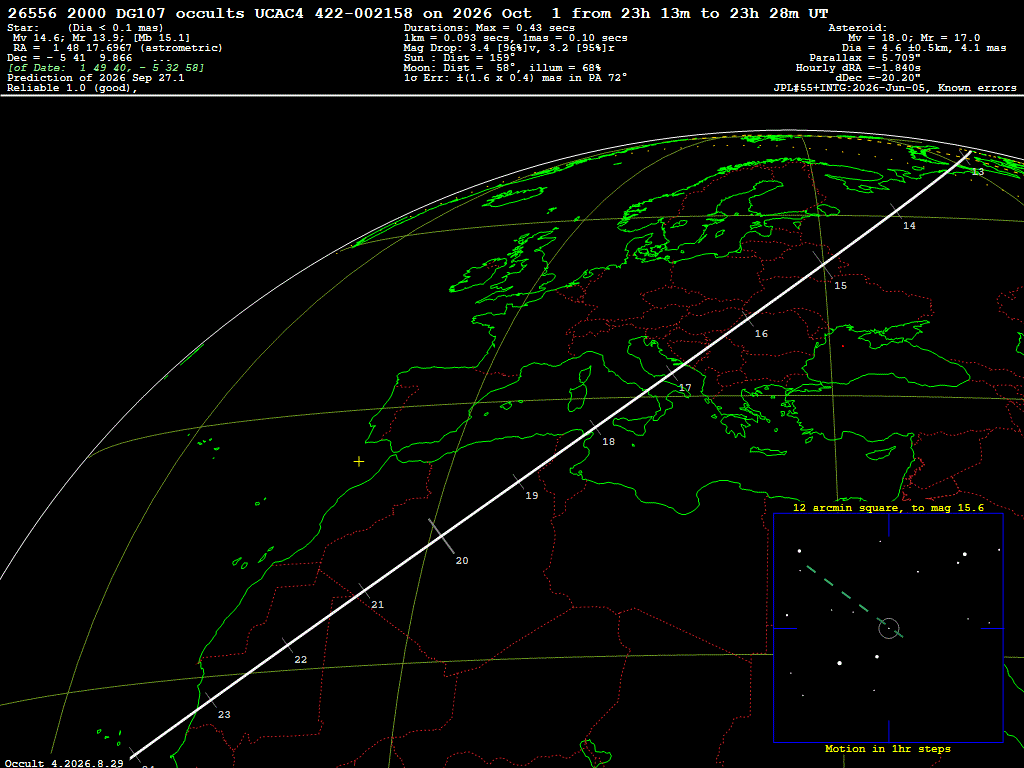Click the green 'of Date' coordinates line

(106, 68)
